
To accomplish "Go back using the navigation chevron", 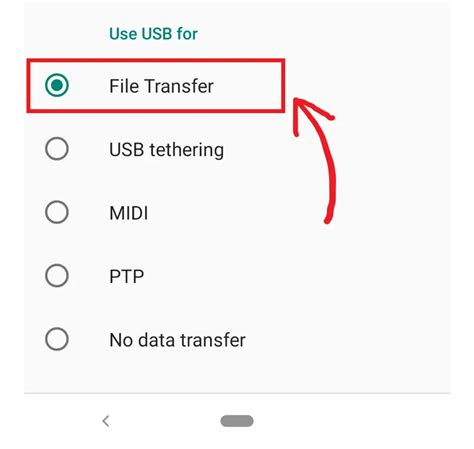I will point(106,421).
